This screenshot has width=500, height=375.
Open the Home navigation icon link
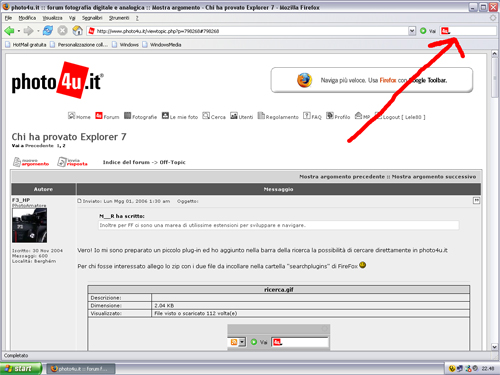(79, 116)
